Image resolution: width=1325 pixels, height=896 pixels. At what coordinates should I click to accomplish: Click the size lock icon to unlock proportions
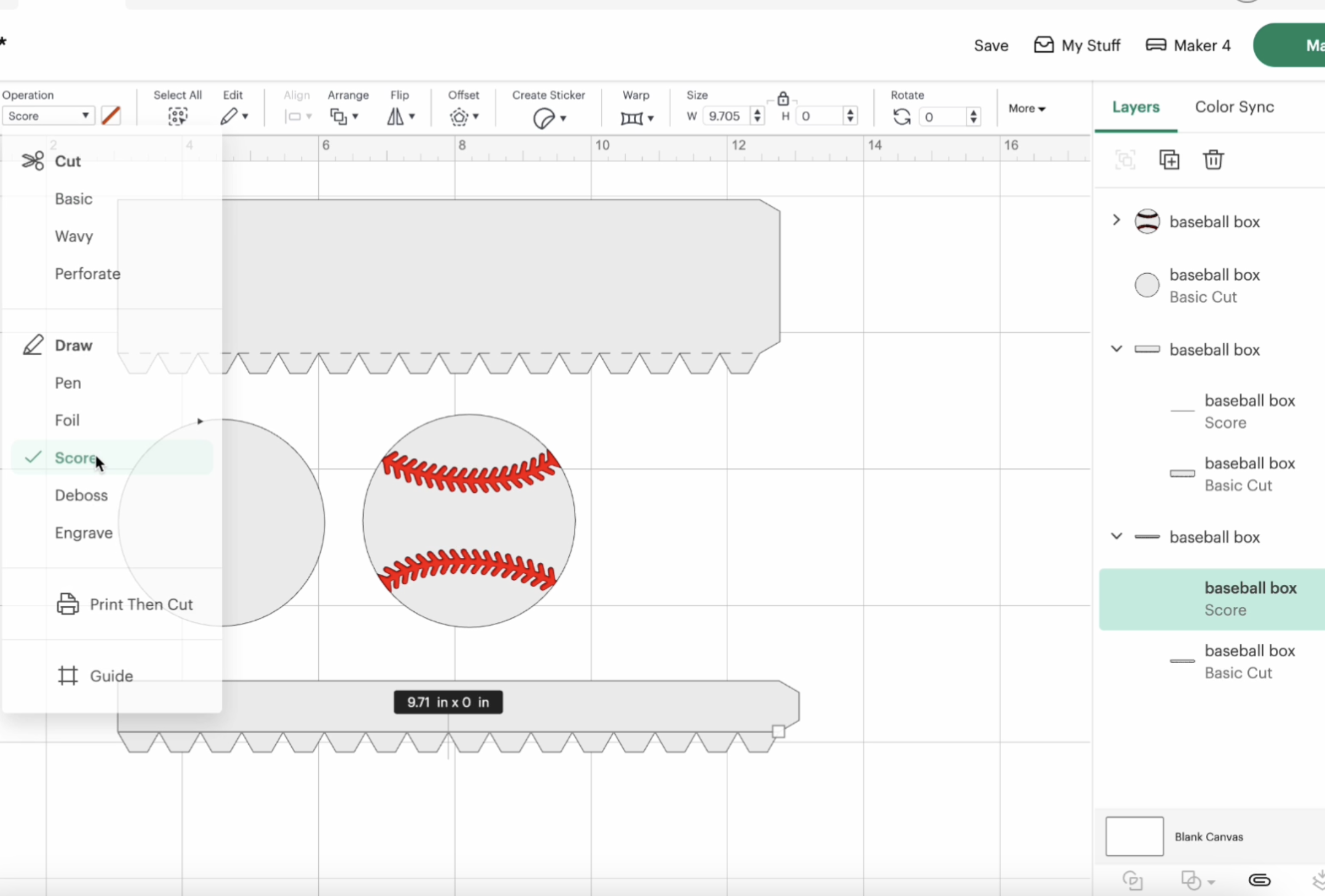[x=783, y=98]
